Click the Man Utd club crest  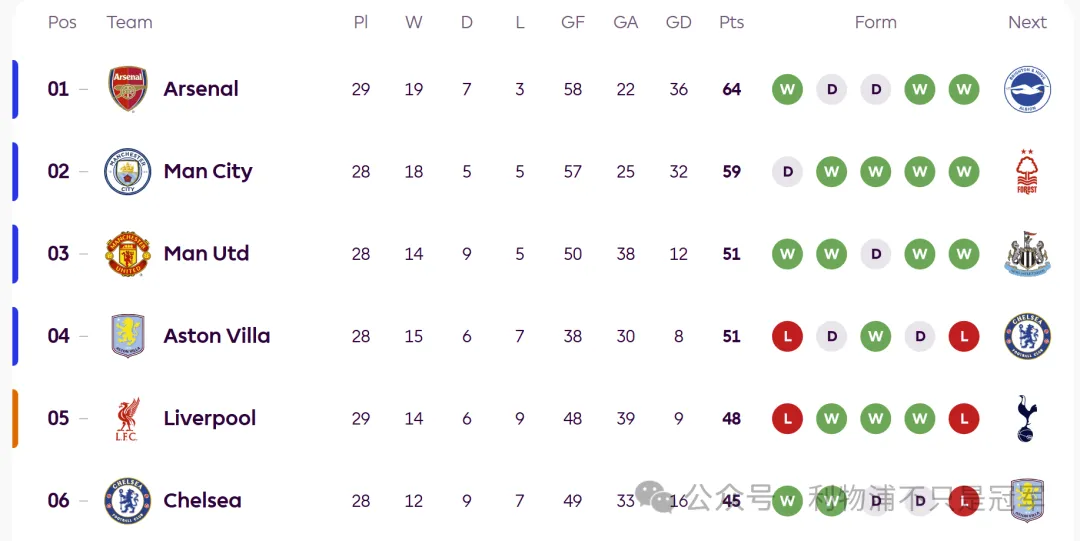click(128, 254)
